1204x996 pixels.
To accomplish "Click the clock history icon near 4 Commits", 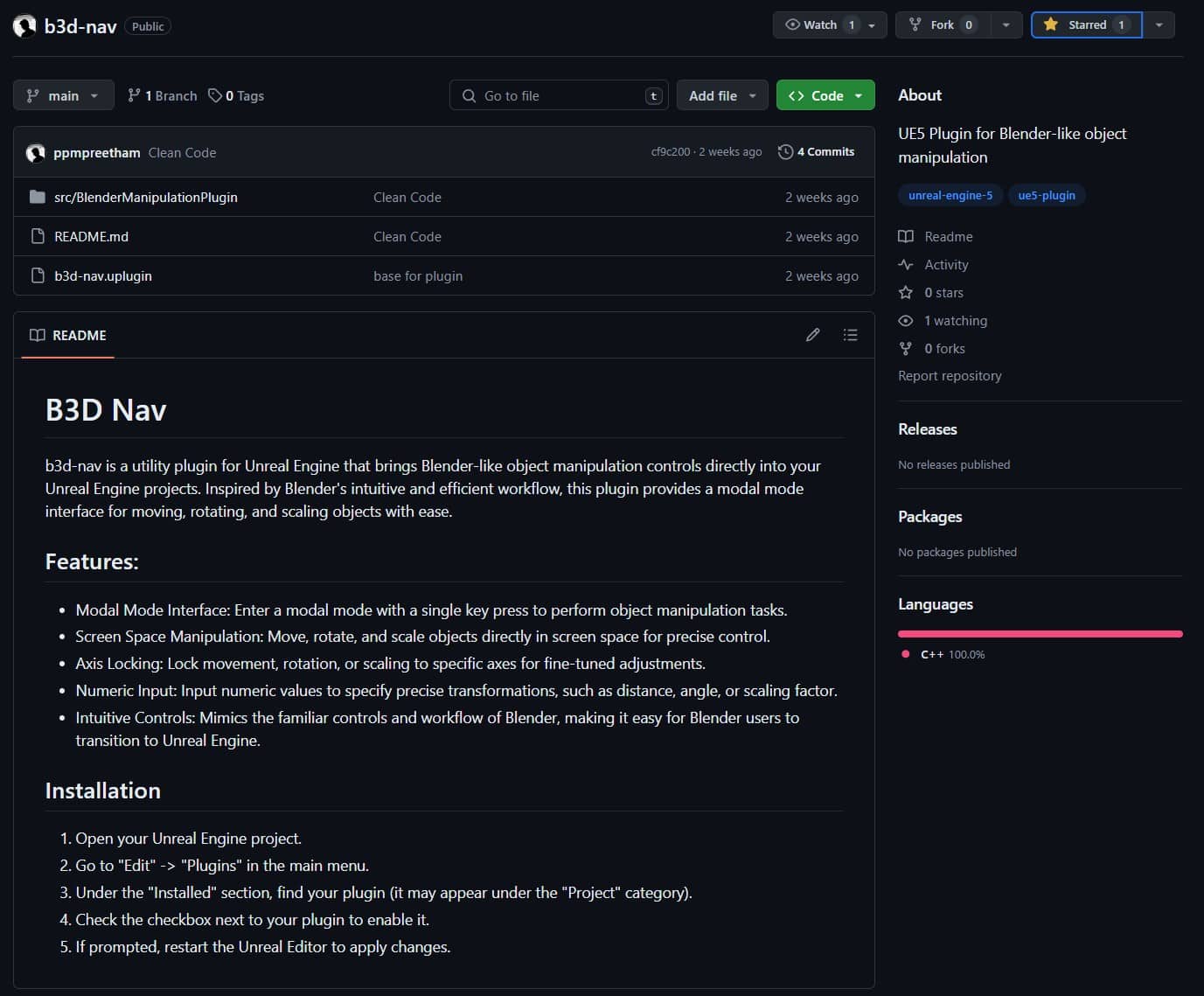I will tap(785, 152).
